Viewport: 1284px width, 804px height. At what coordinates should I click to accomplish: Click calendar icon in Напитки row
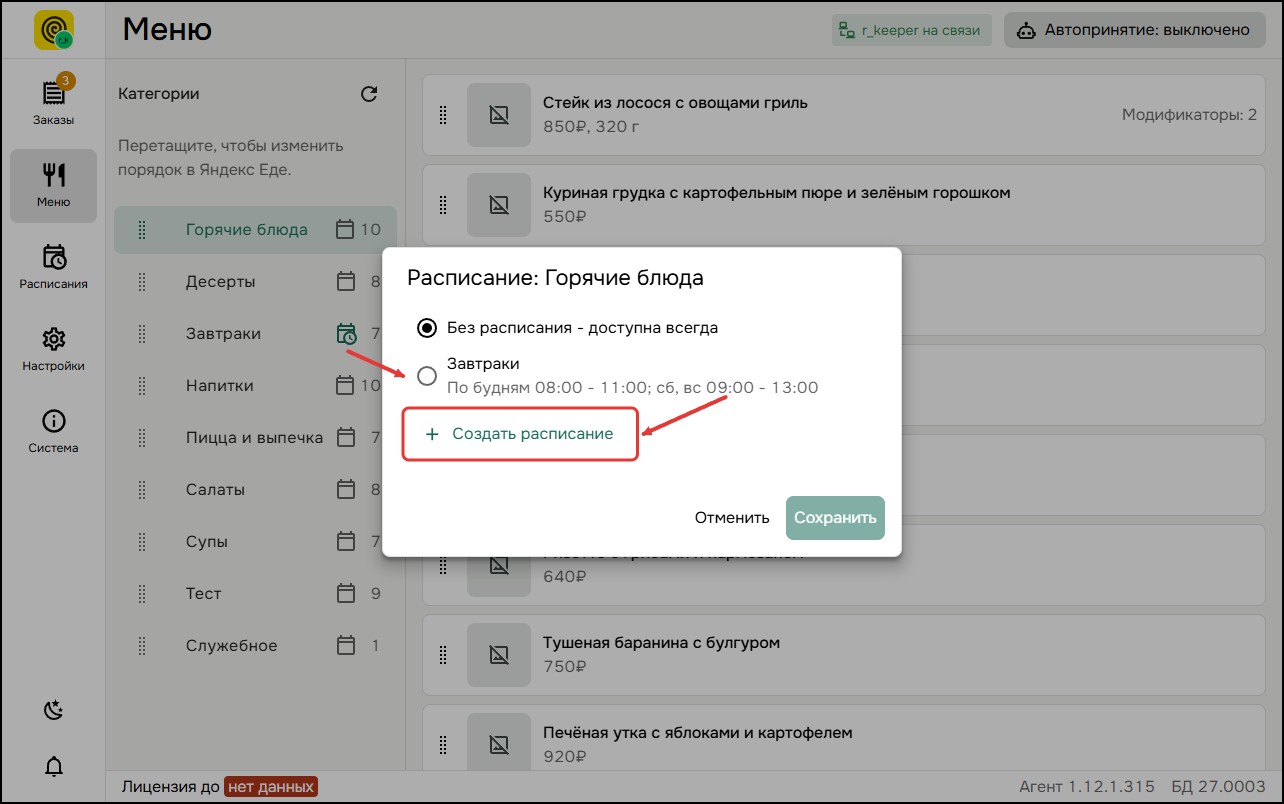tap(345, 385)
